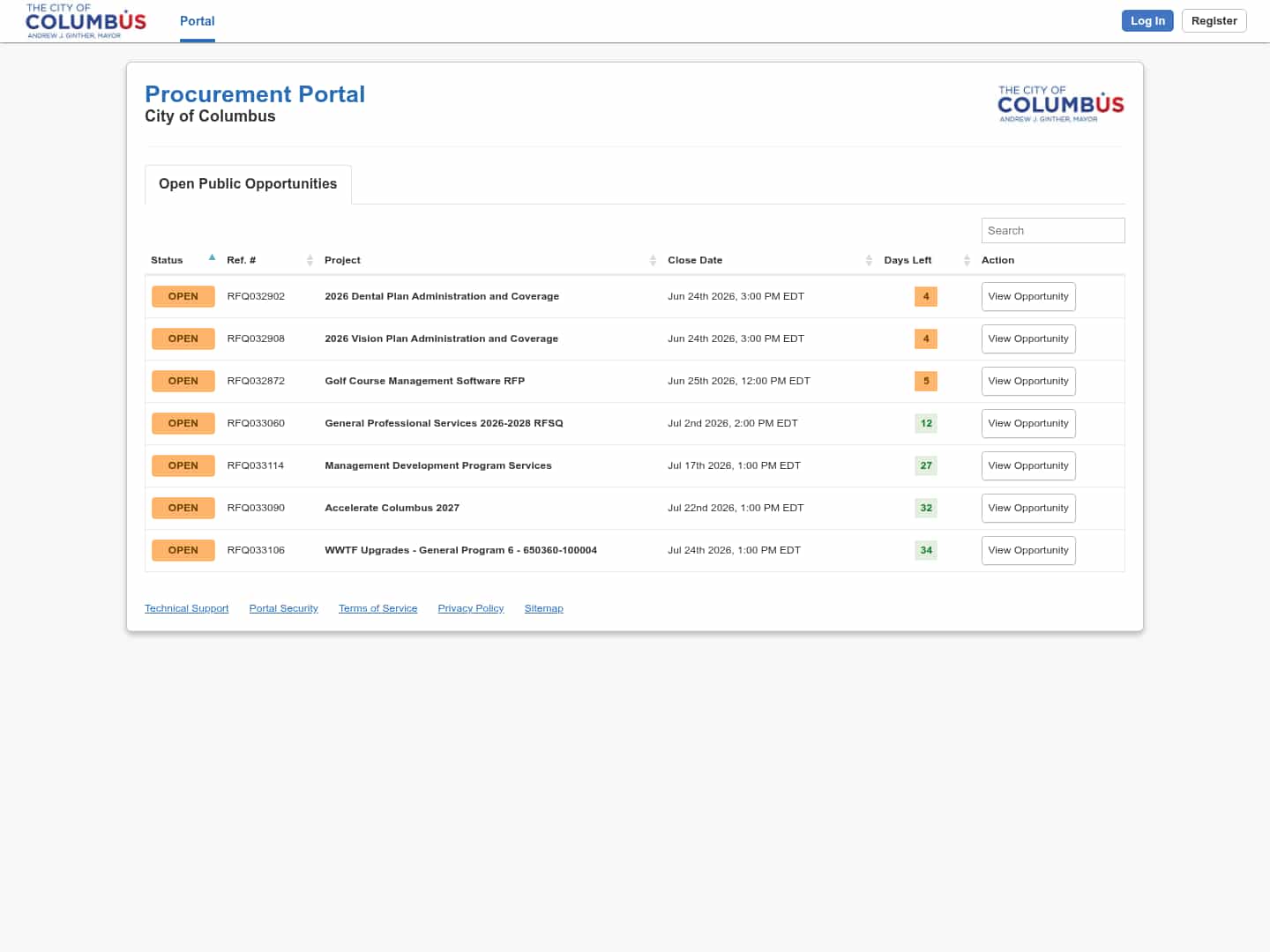Click project 2026 Vision Plan Administration and Coverage
The image size is (1270, 952).
coord(441,338)
